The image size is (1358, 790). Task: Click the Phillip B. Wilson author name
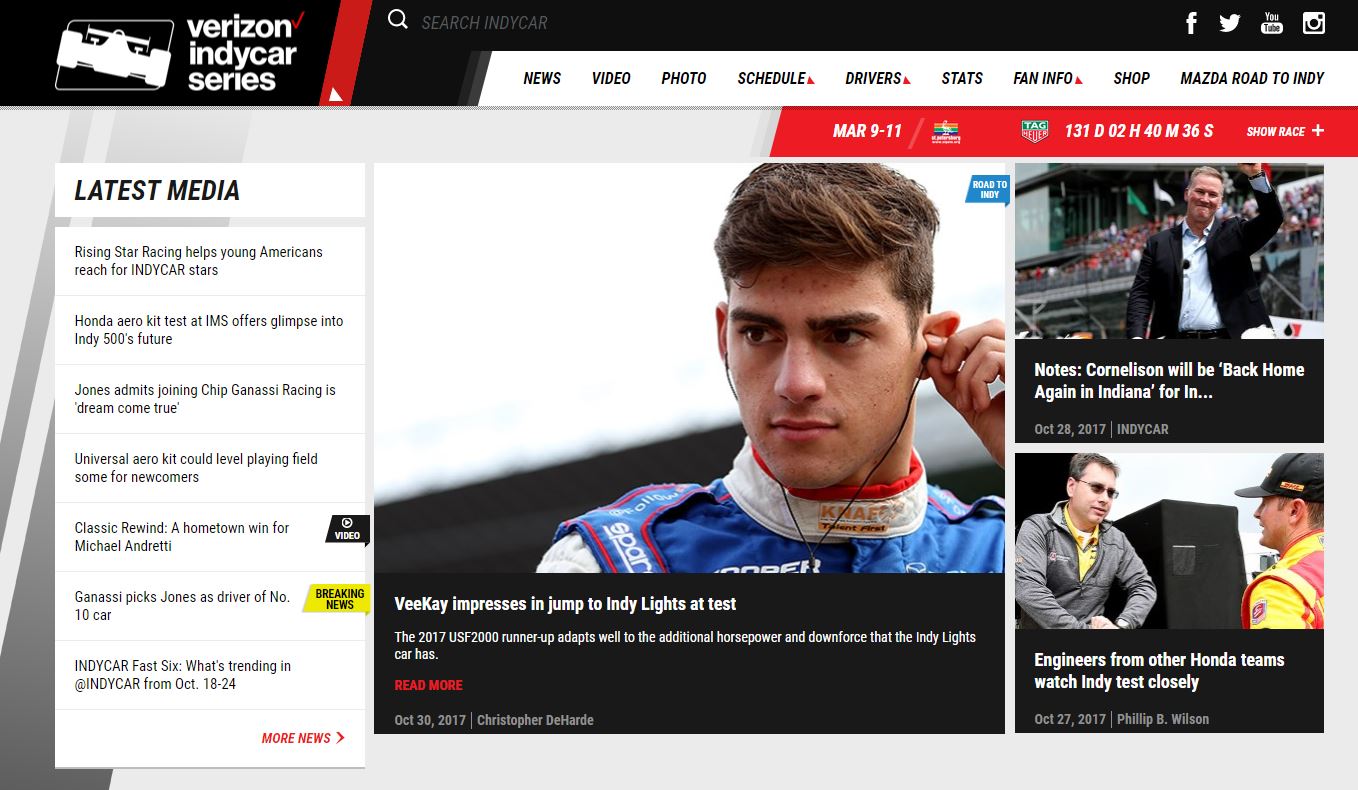[1163, 719]
